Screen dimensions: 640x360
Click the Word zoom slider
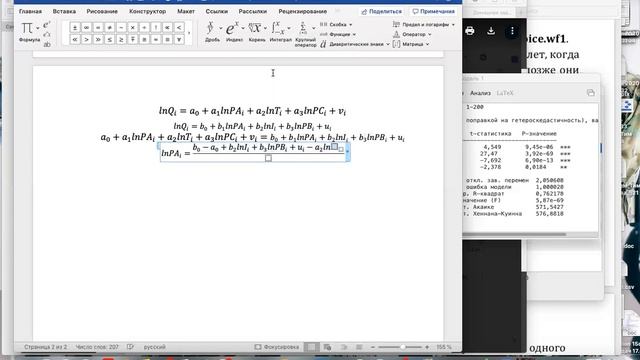tap(400, 347)
